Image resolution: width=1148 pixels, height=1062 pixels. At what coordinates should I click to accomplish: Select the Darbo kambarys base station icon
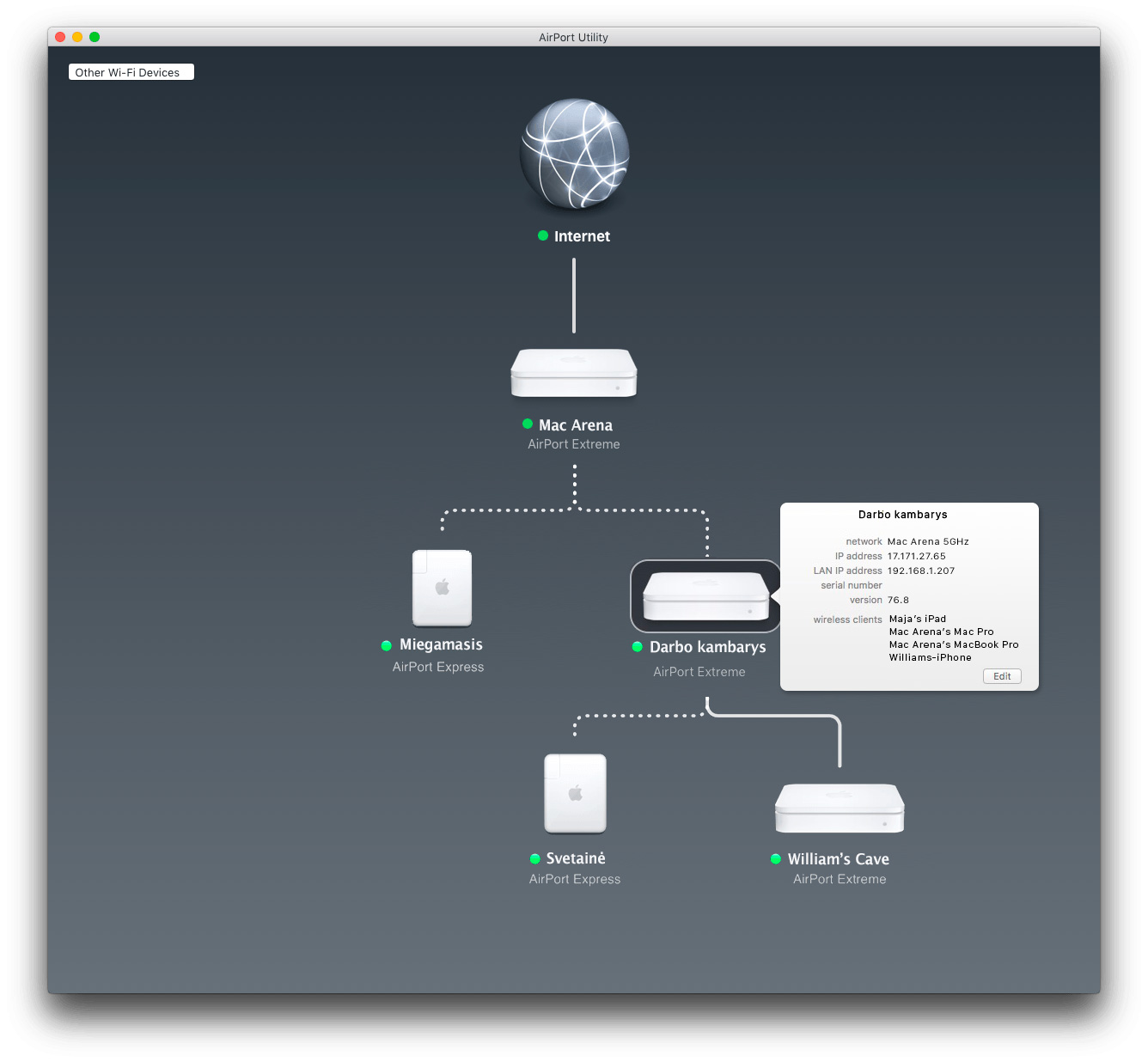tap(705, 596)
